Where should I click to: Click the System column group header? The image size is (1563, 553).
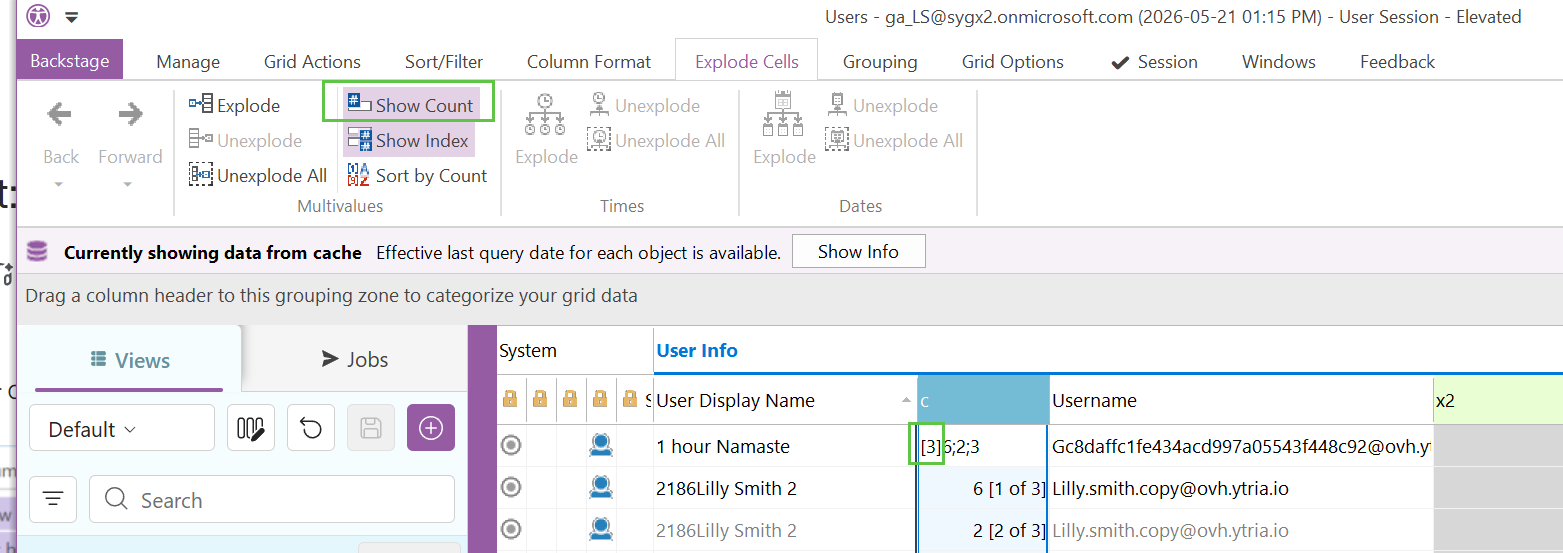(x=575, y=351)
